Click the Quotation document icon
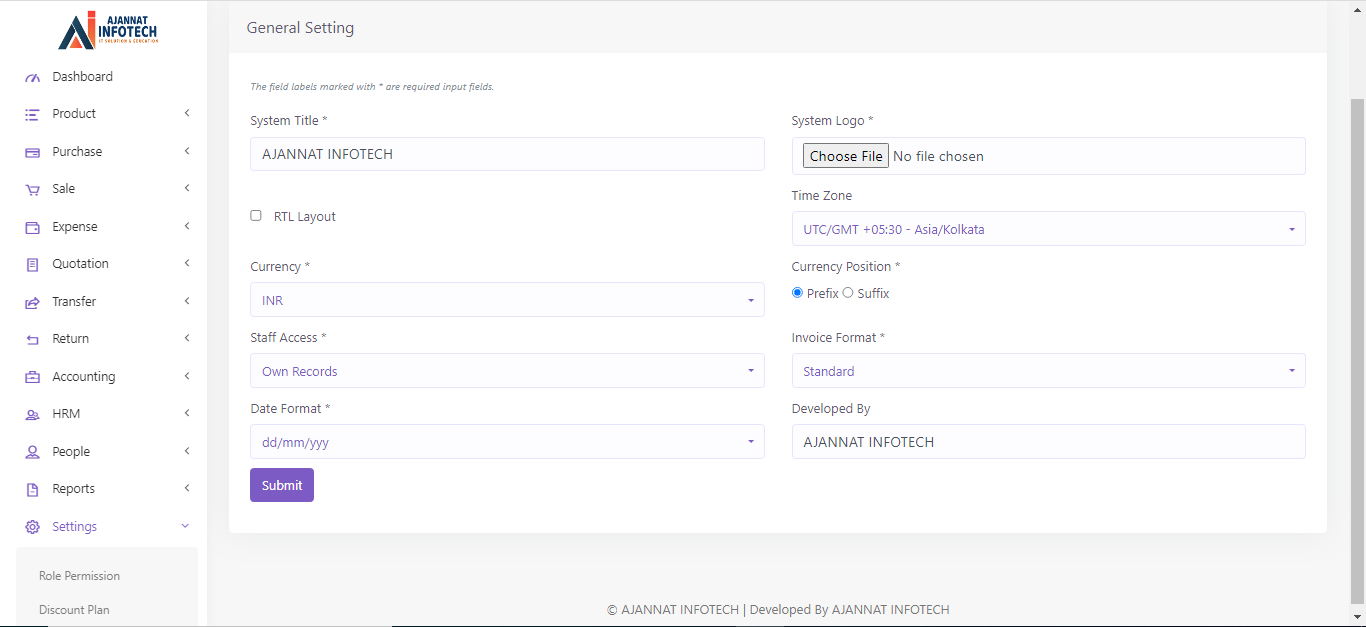 pyautogui.click(x=32, y=265)
